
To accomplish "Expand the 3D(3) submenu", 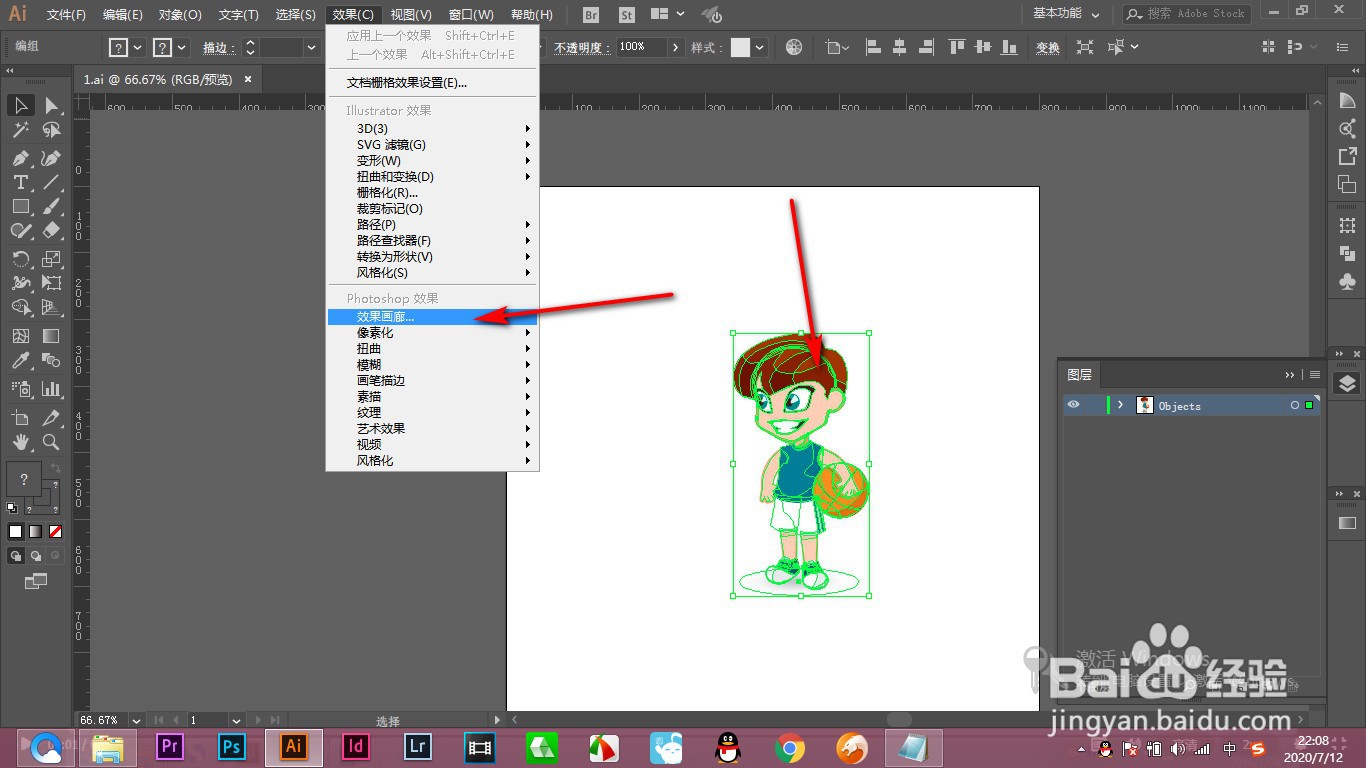I will 433,128.
